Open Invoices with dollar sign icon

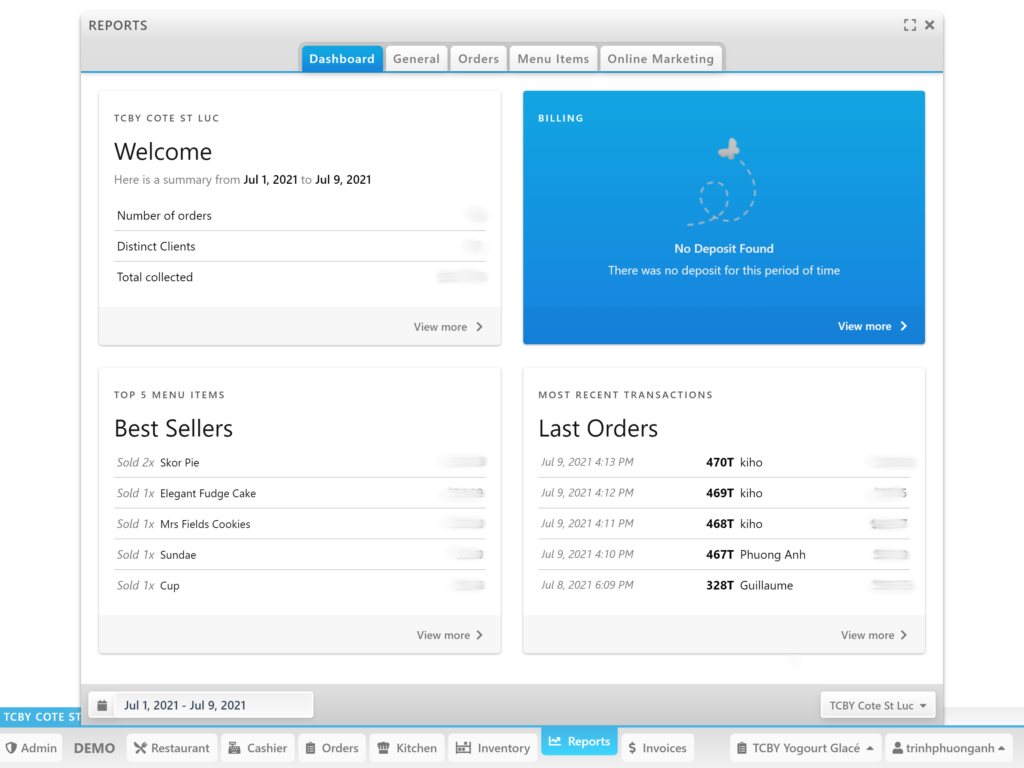tap(657, 748)
